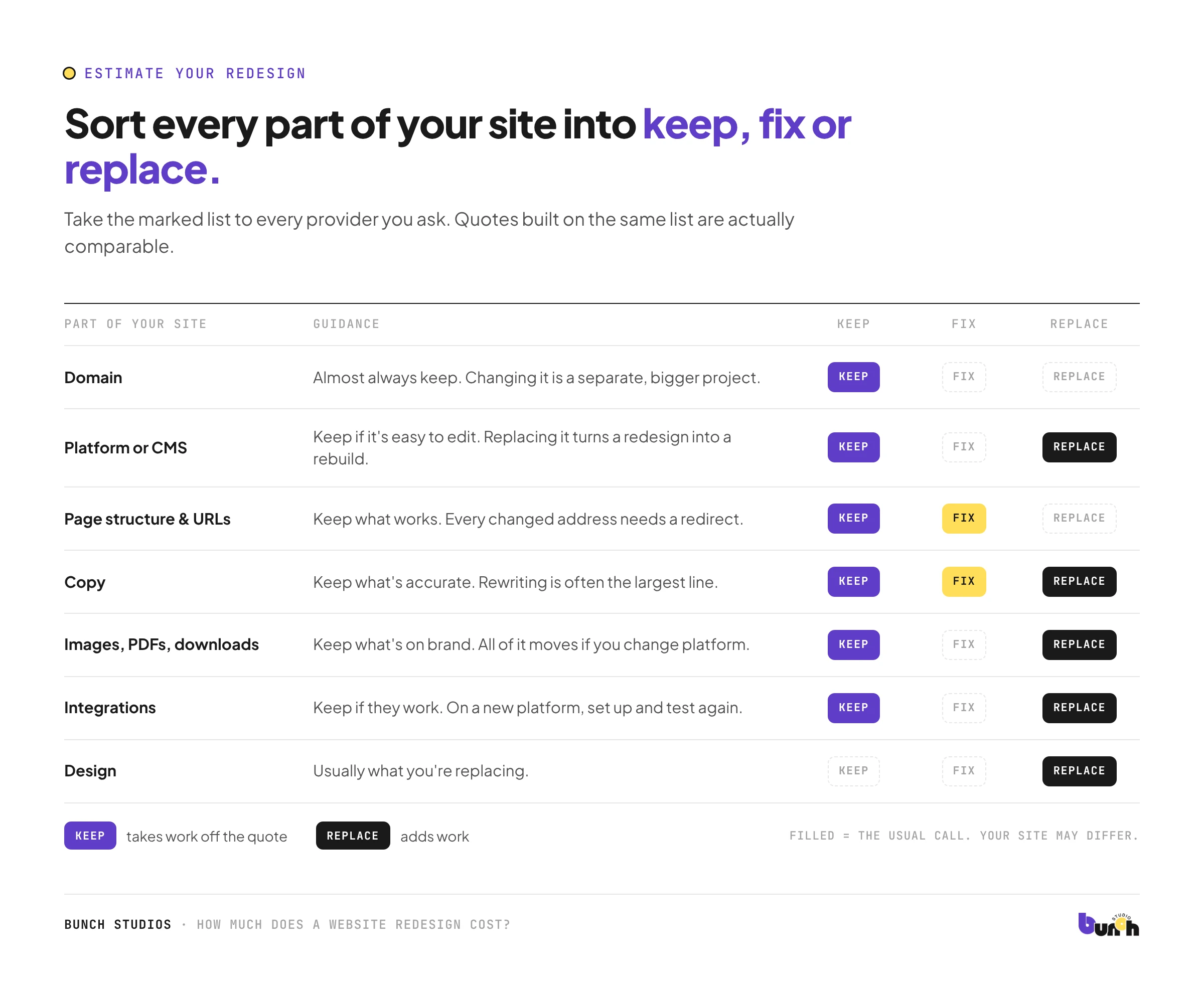
Task: Click How much does a website redesign cost
Action: coord(353,924)
